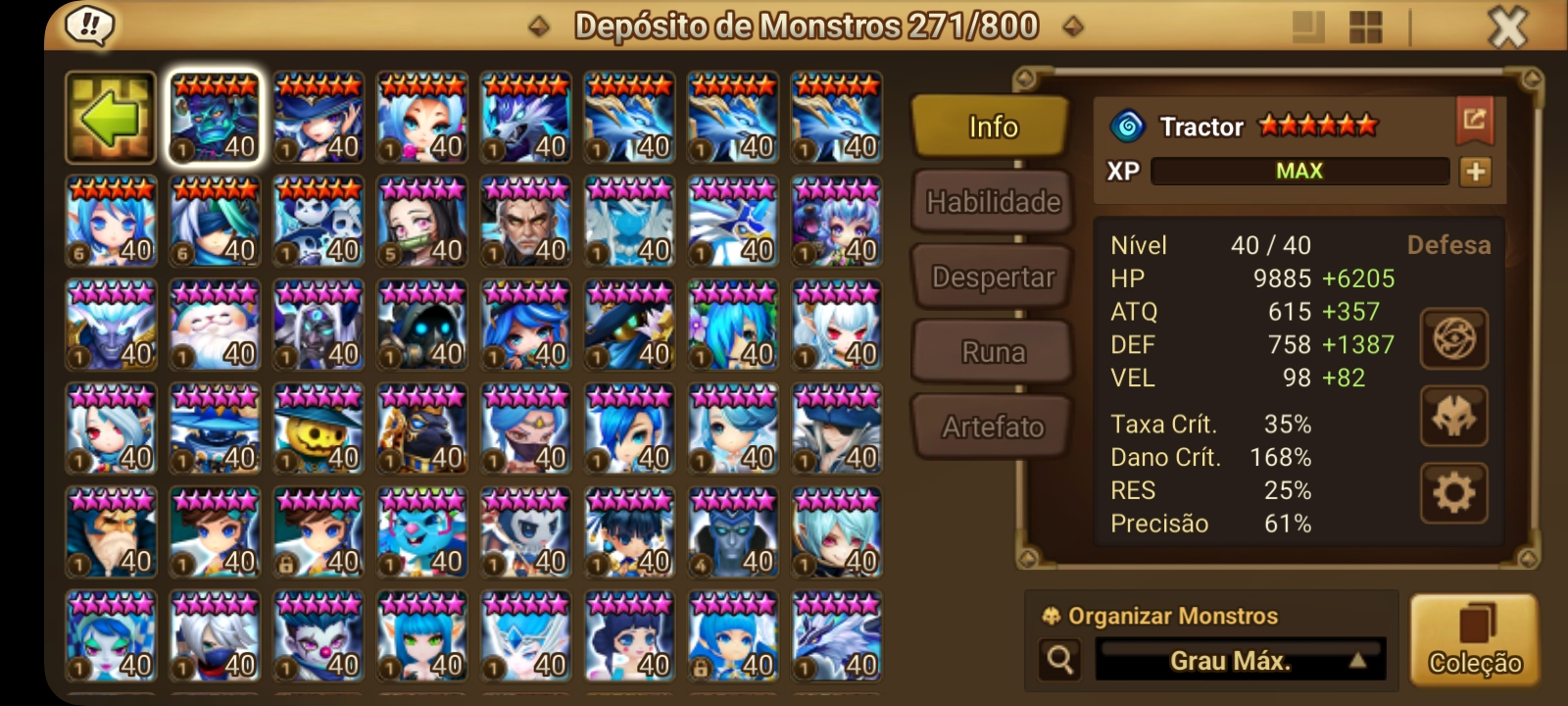Click the magnifying glass search icon

click(x=1060, y=660)
